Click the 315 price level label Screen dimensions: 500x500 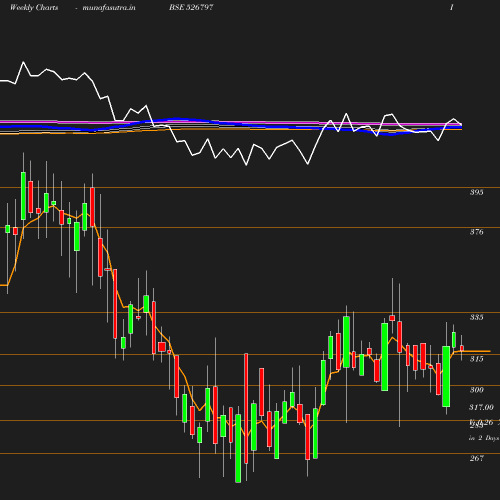tap(476, 359)
